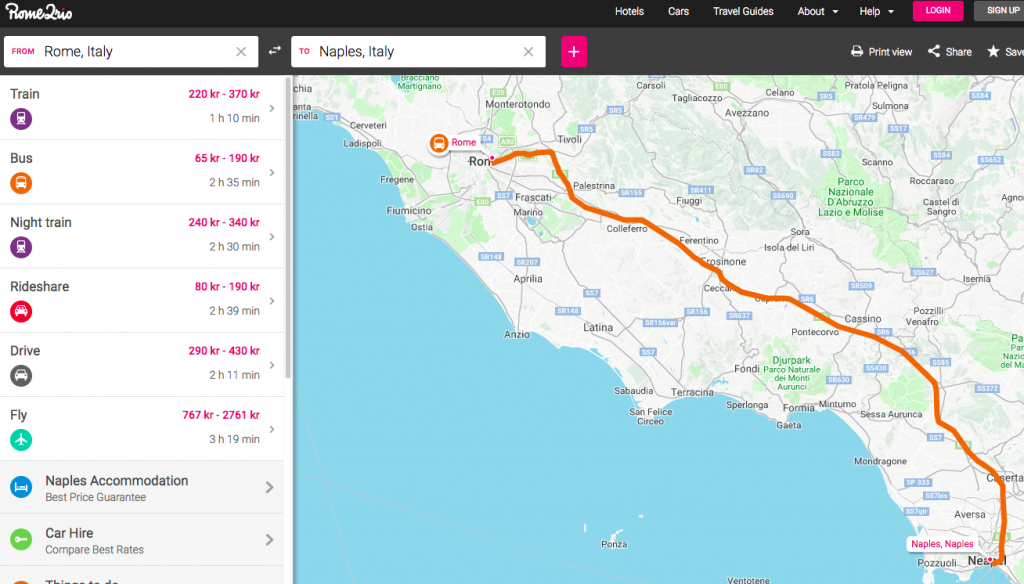Open Print view link
This screenshot has width=1024, height=584.
click(890, 52)
